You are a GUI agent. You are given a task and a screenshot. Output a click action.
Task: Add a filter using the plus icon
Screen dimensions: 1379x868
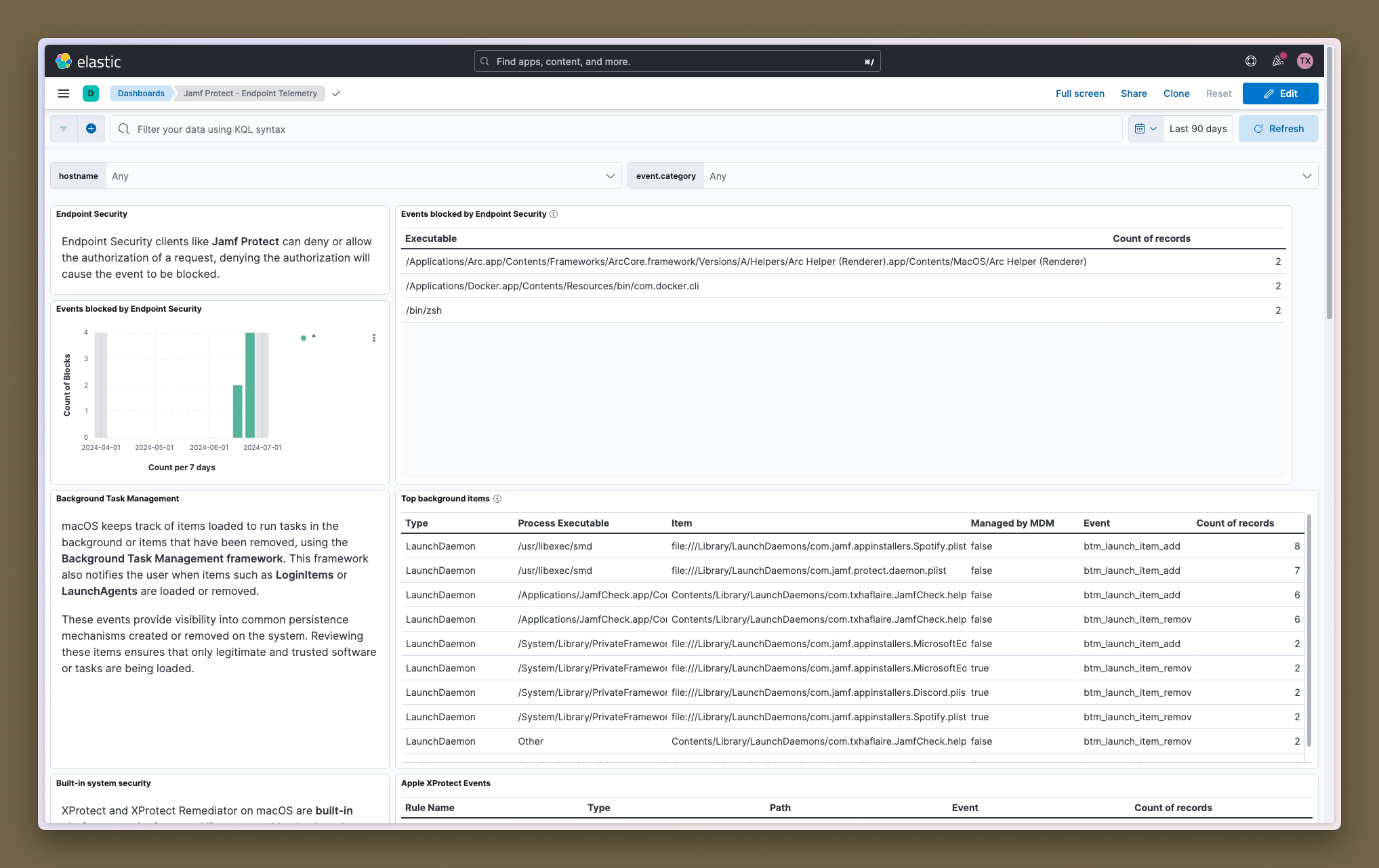(x=91, y=129)
